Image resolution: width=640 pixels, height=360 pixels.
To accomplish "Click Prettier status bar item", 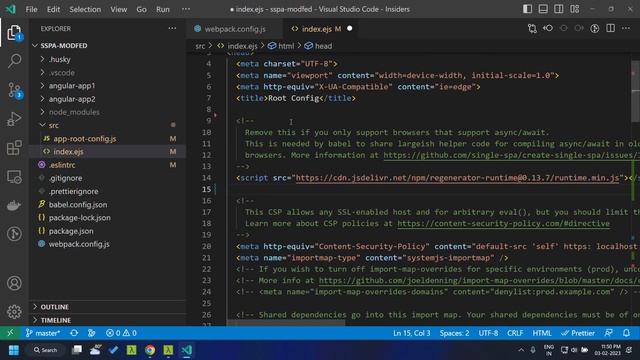I will tap(578, 333).
